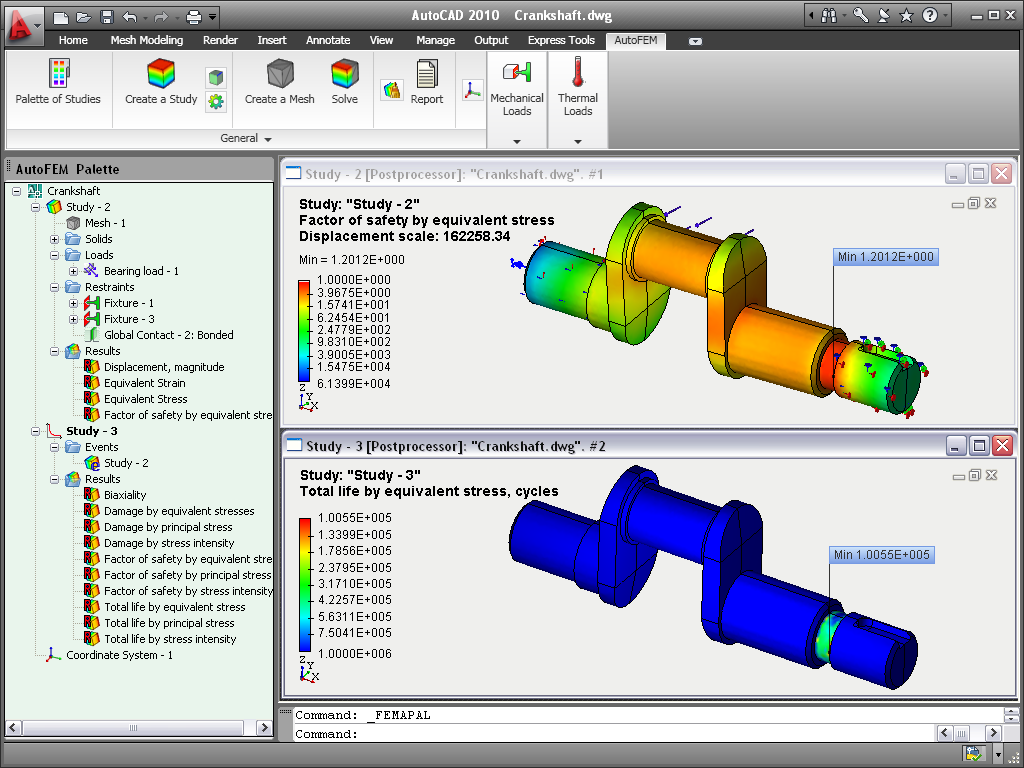Select Damage by stress intensity result
The width and height of the screenshot is (1024, 768).
click(x=168, y=543)
